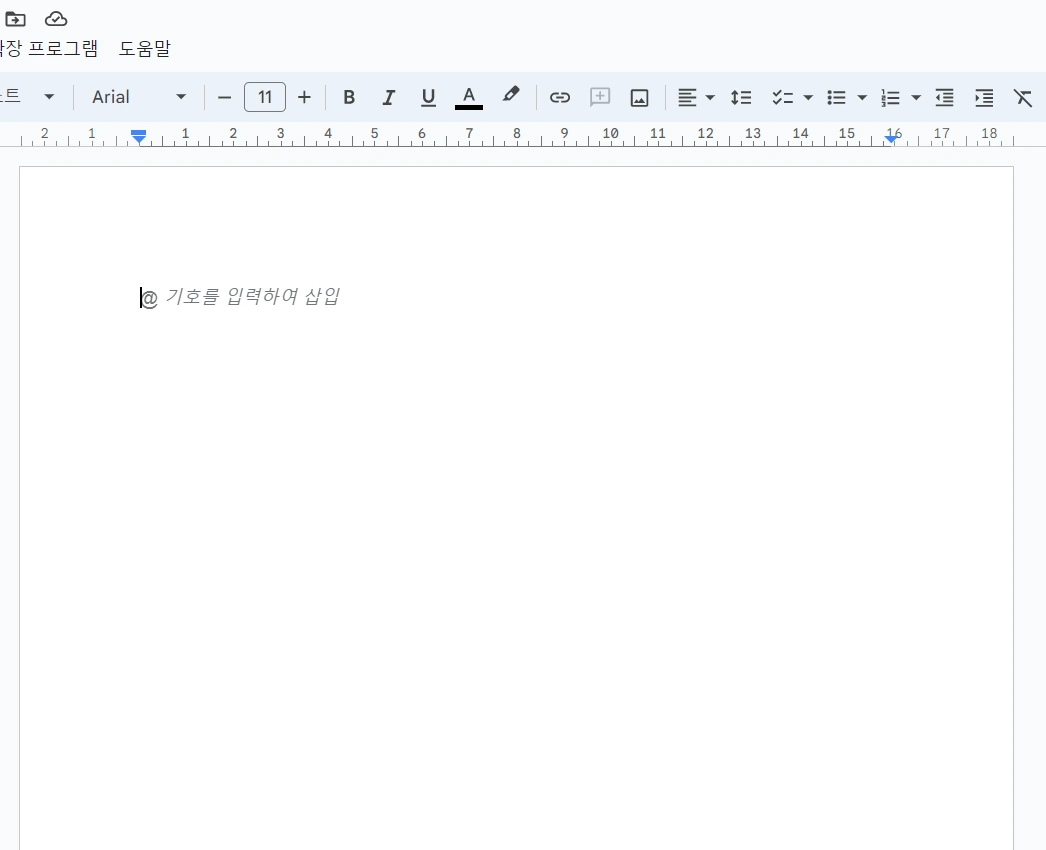Insert a link with the chain icon
The width and height of the screenshot is (1046, 850).
click(560, 97)
